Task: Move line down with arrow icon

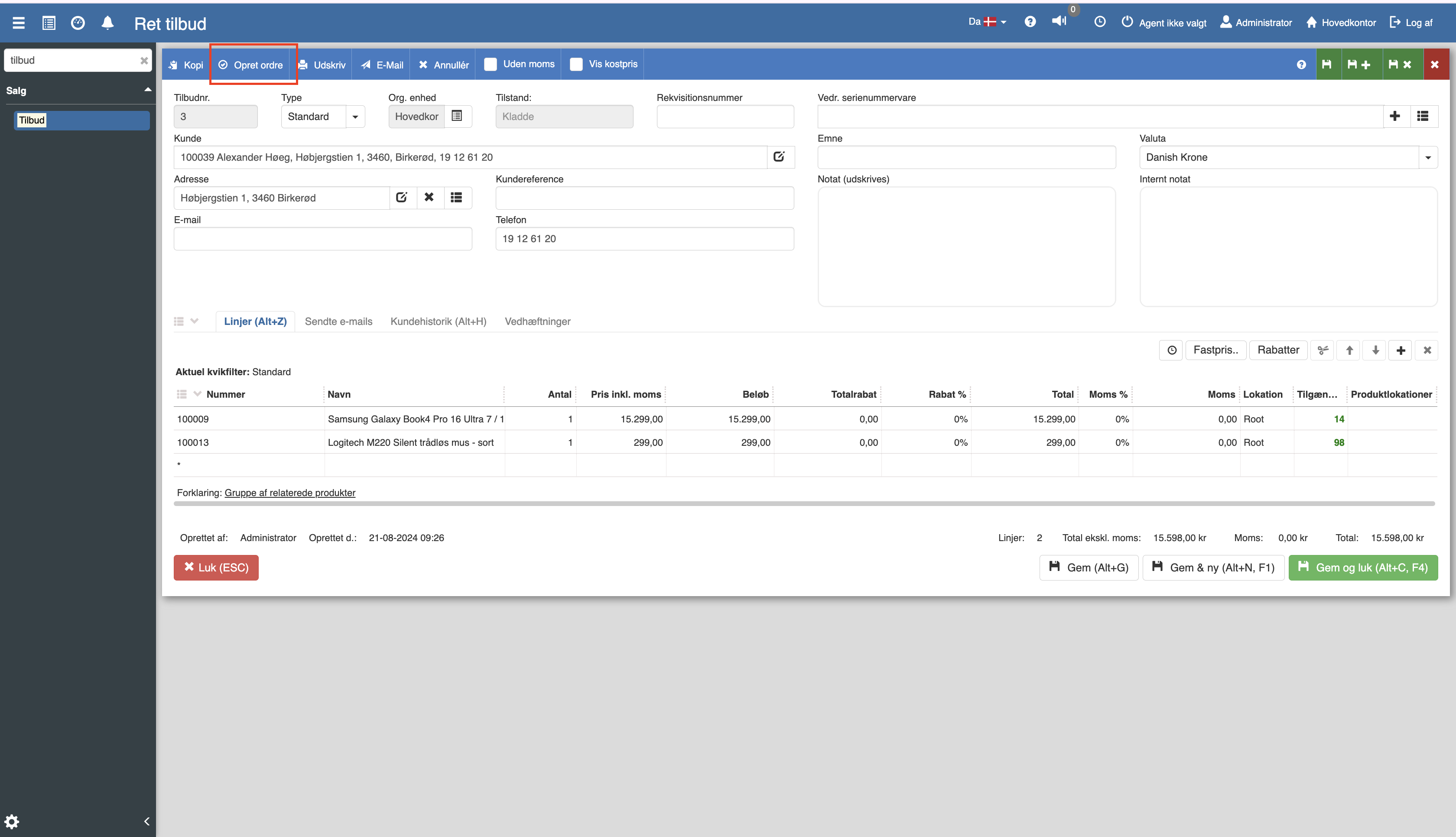Action: pyautogui.click(x=1375, y=350)
